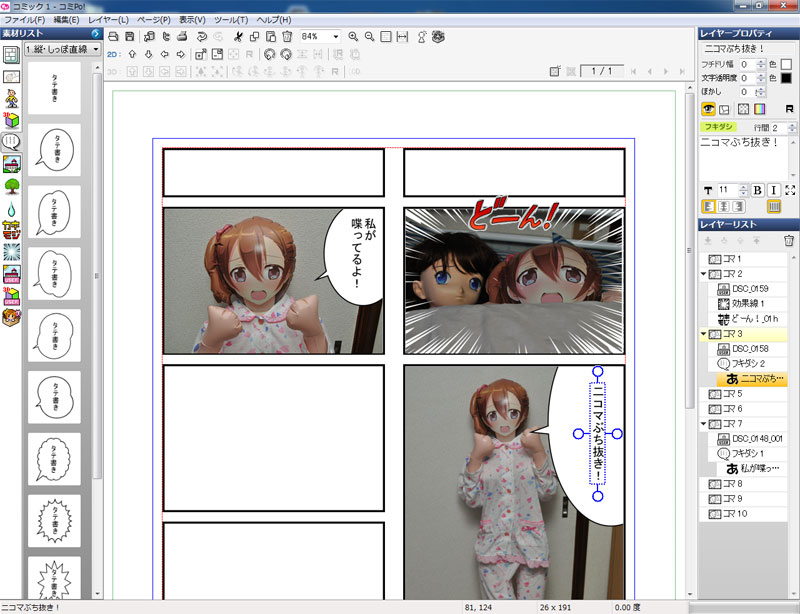This screenshot has width=800, height=614.
Task: Open the 3D item cube category
Action: point(11,120)
